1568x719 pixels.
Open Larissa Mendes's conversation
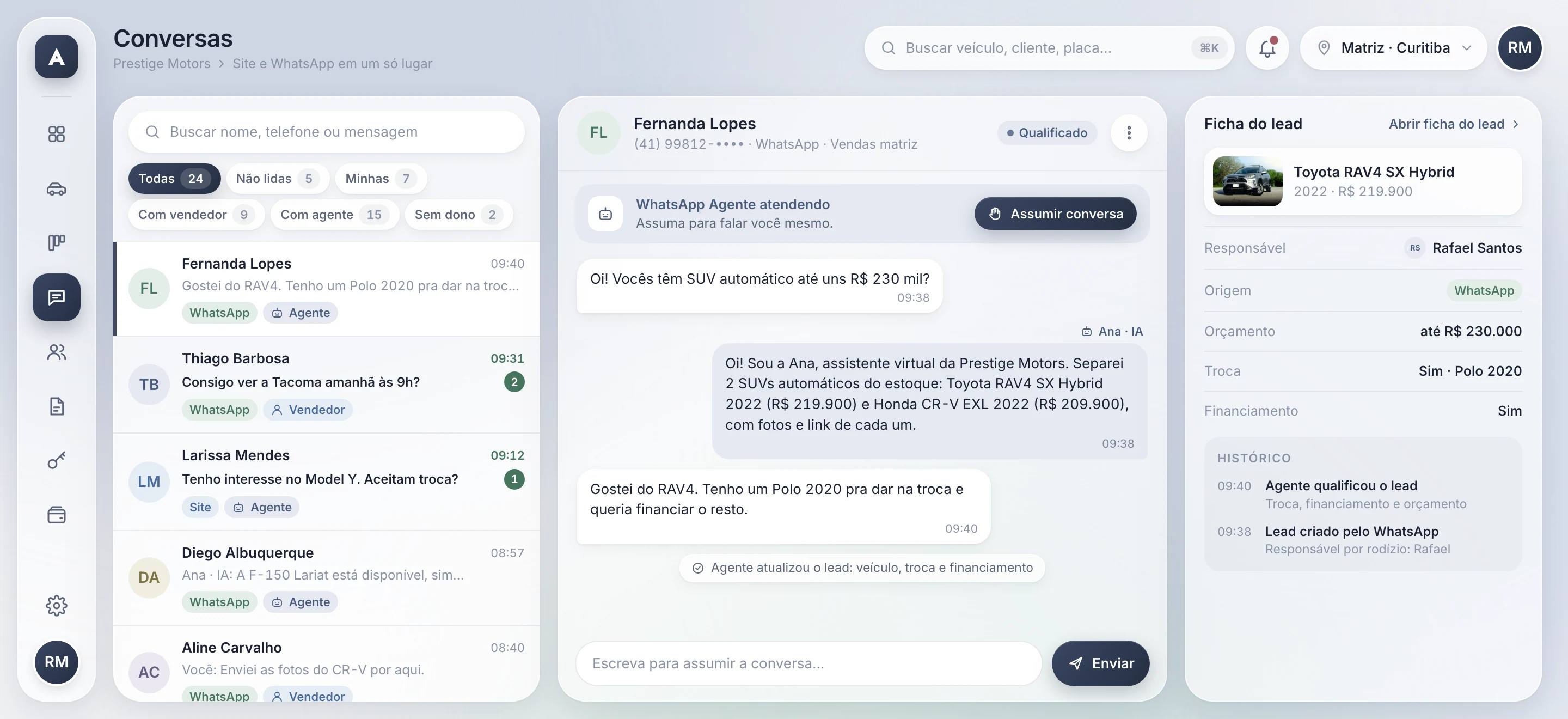pos(327,482)
